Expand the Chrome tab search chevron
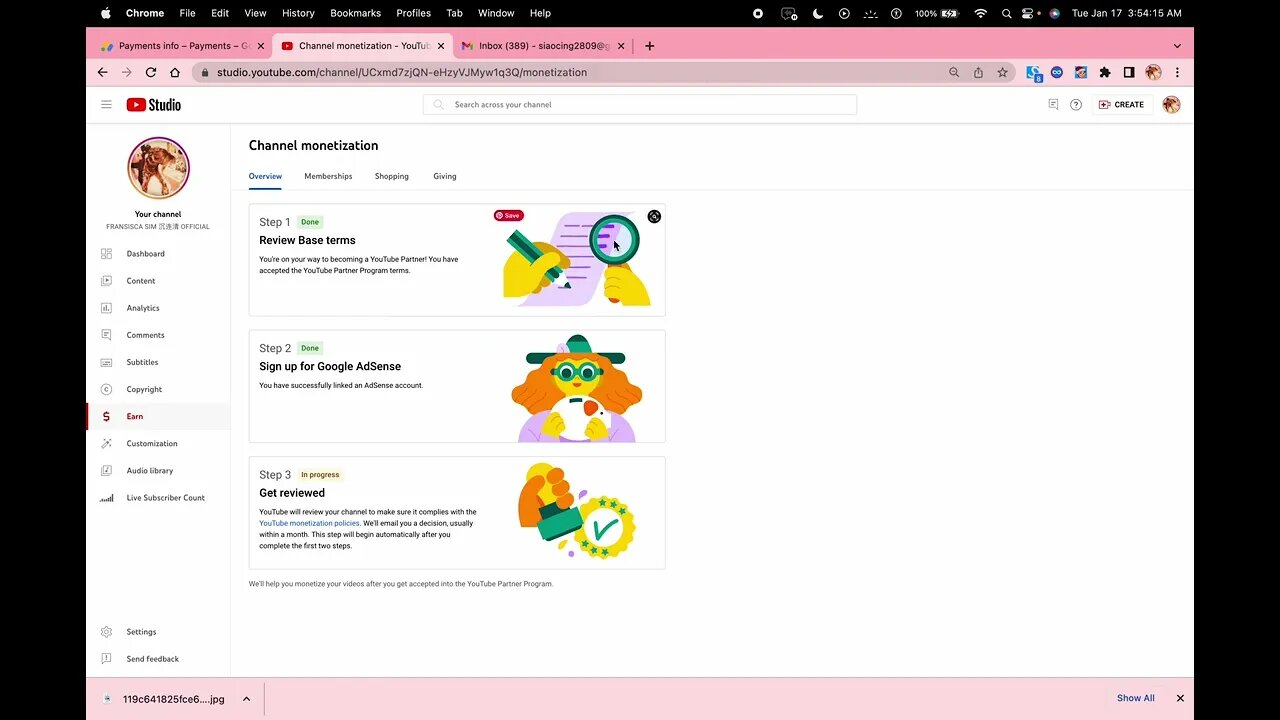 point(1177,46)
